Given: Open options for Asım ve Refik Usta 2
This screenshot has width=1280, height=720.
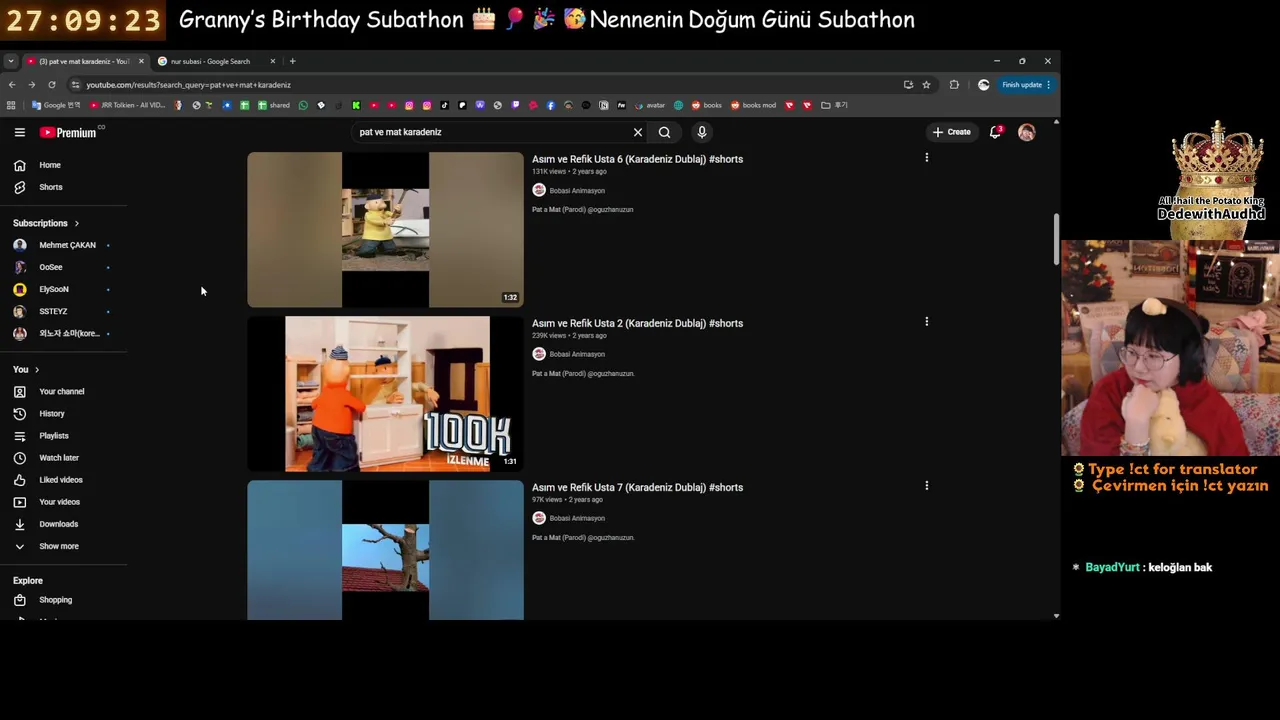Looking at the screenshot, I should coord(926,322).
